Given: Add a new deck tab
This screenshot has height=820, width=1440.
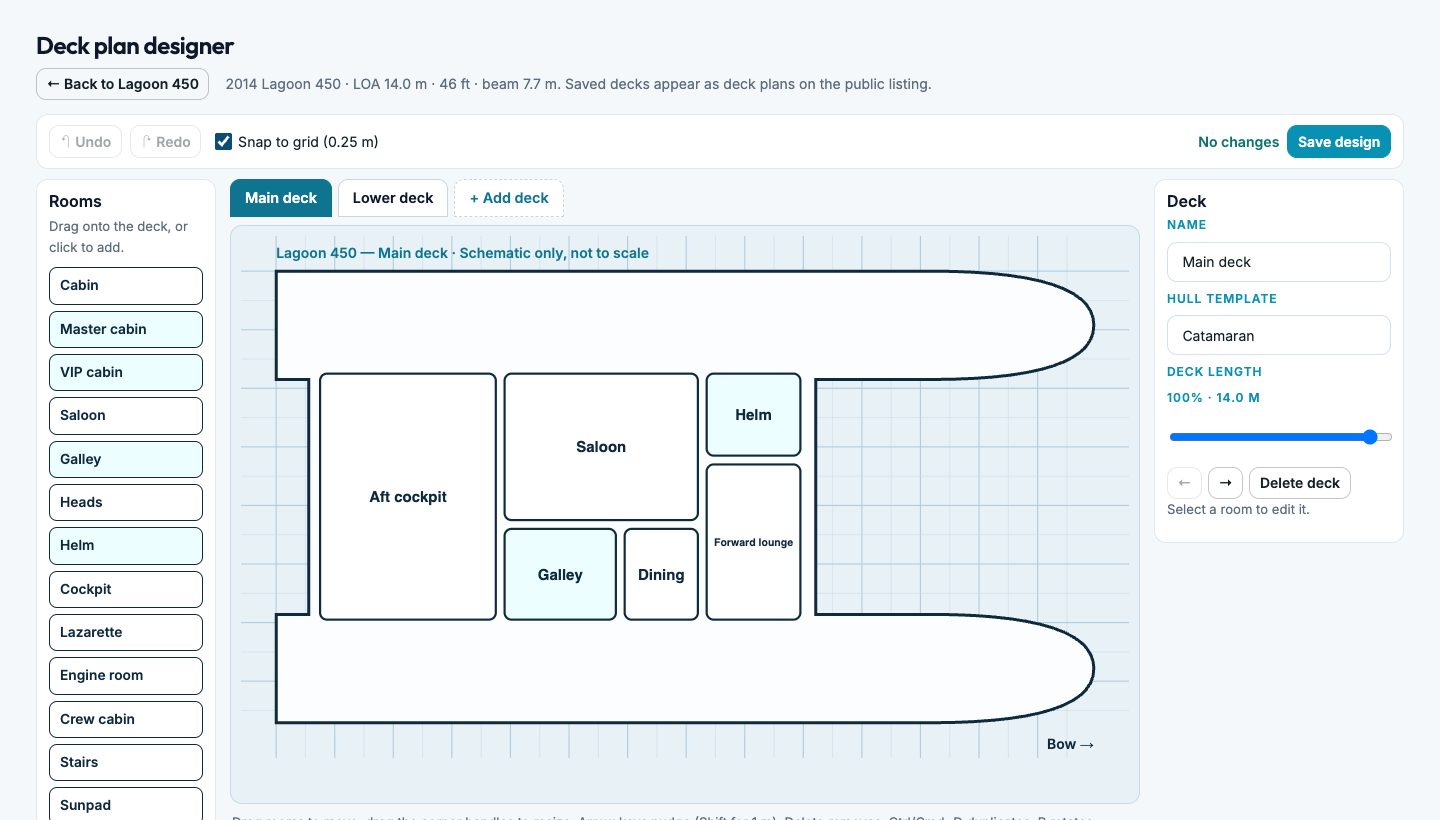Looking at the screenshot, I should click(509, 198).
